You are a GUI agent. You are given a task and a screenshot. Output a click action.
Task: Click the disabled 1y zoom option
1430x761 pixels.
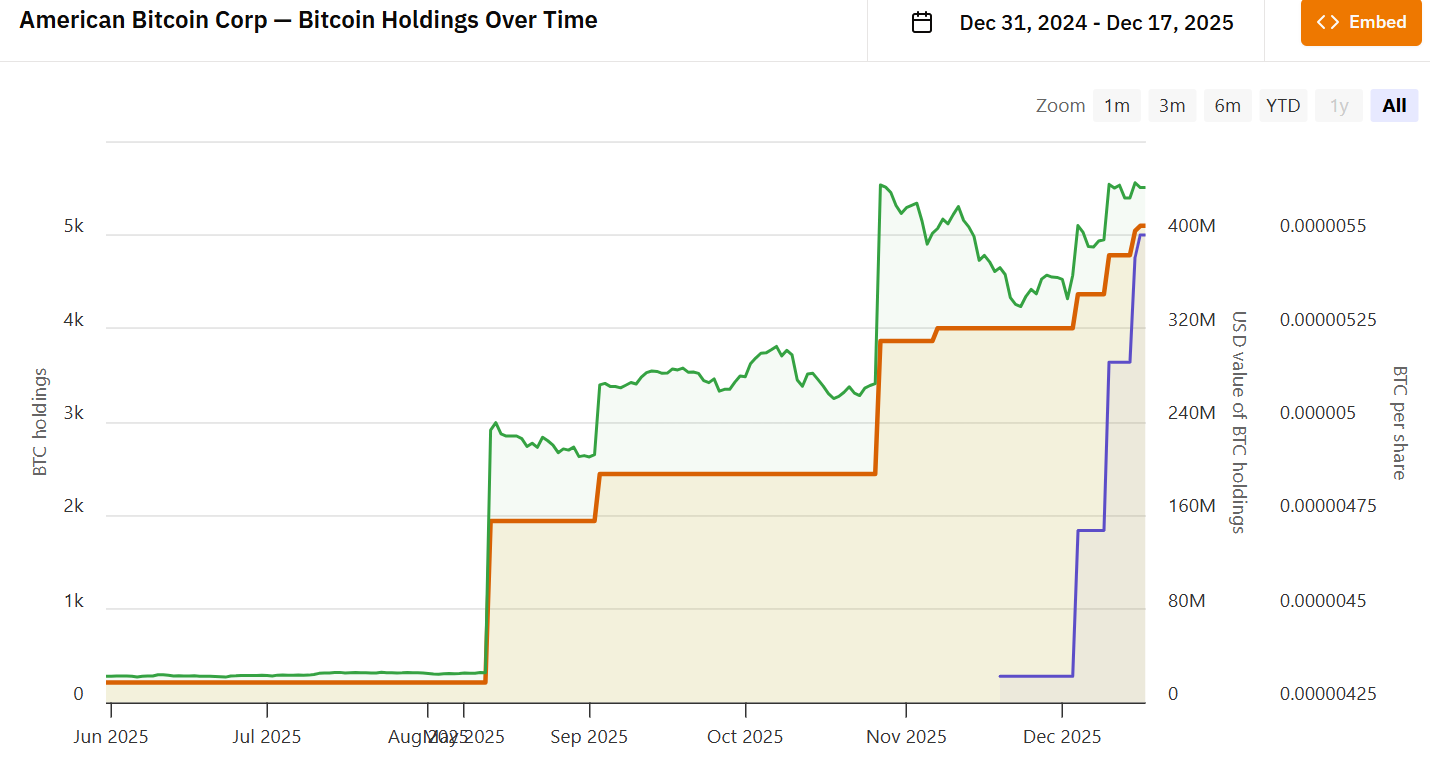[1339, 105]
